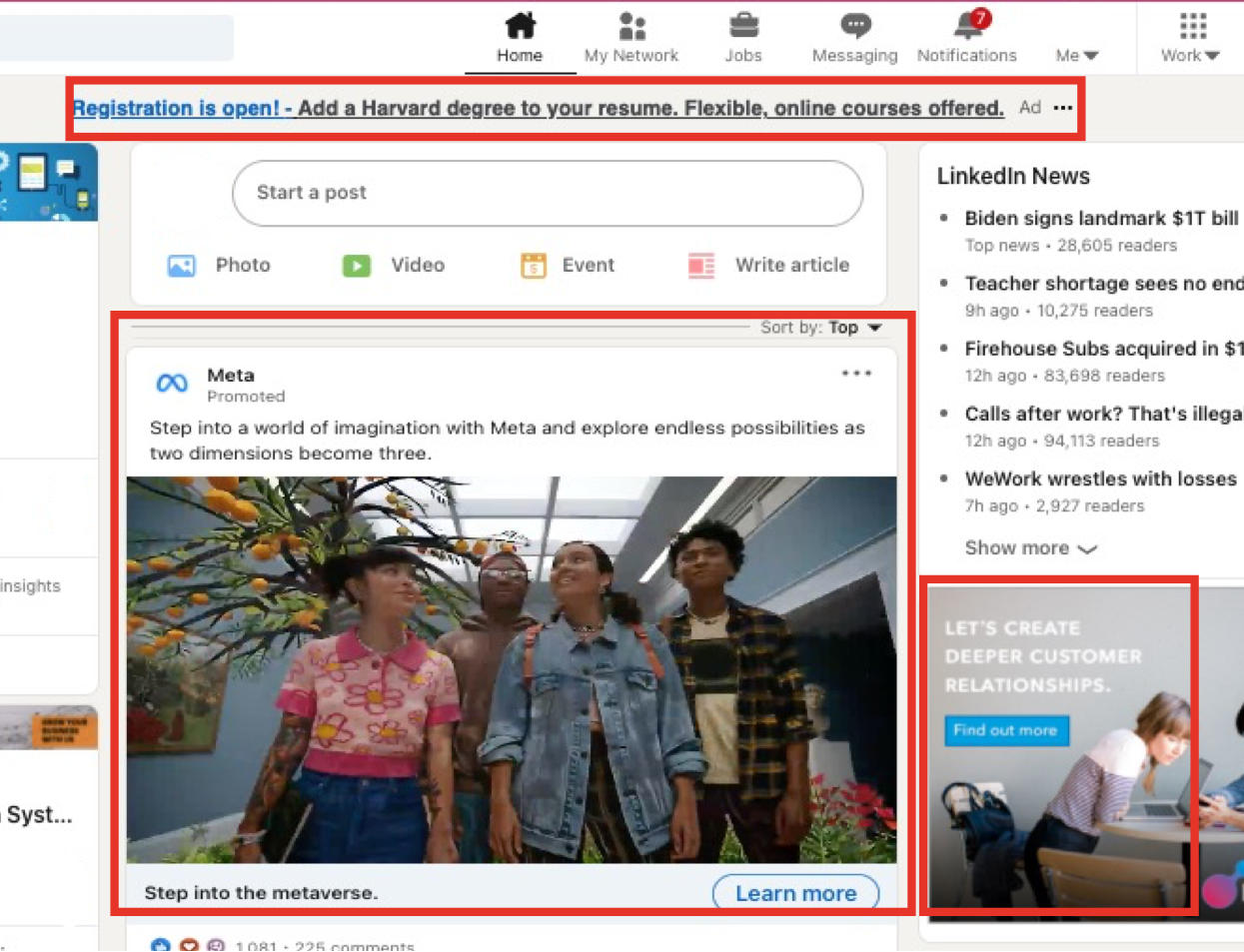
Task: Open Firehouse Subs acquired news story
Action: pos(1103,349)
